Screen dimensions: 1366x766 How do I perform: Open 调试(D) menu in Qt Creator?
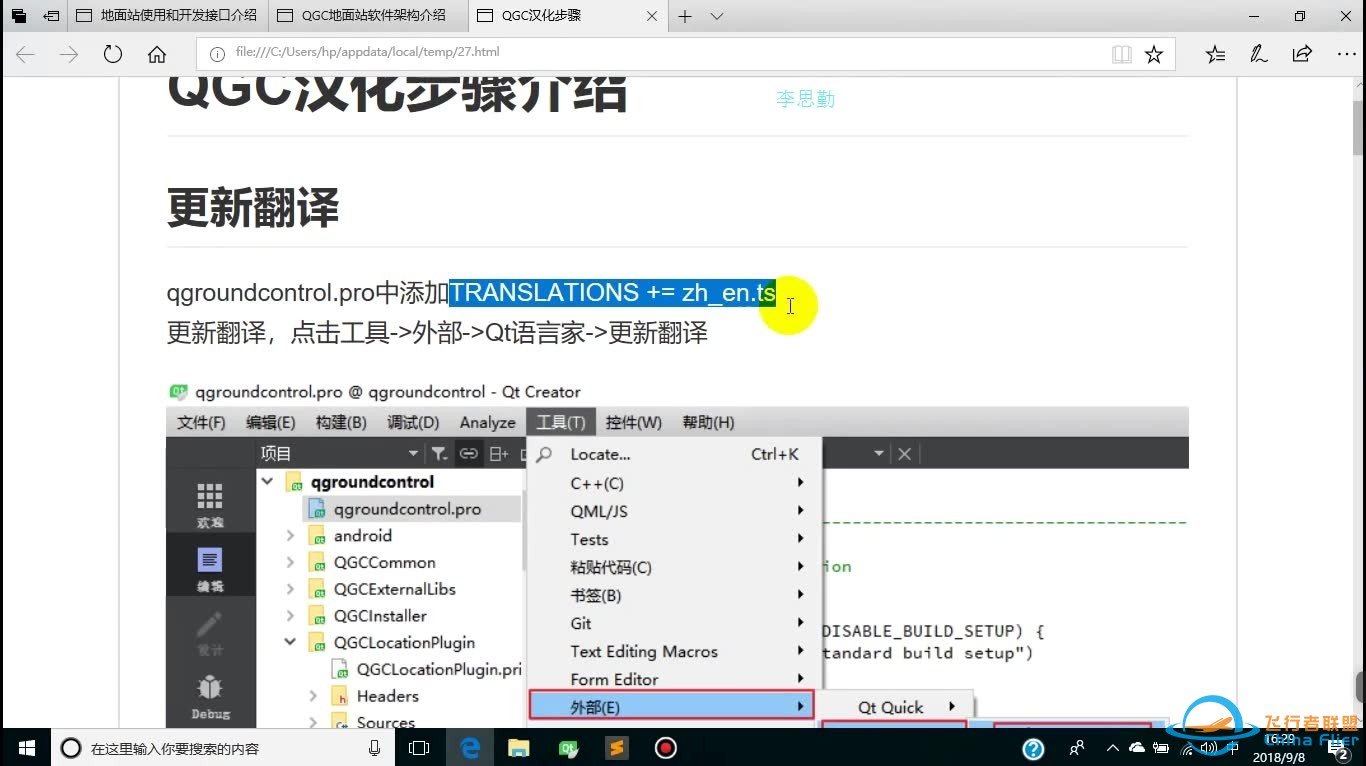[413, 422]
